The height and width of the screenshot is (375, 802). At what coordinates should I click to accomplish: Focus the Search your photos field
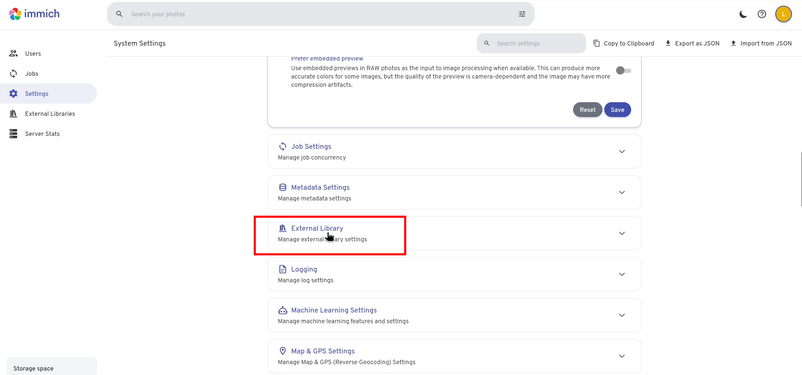pos(321,14)
